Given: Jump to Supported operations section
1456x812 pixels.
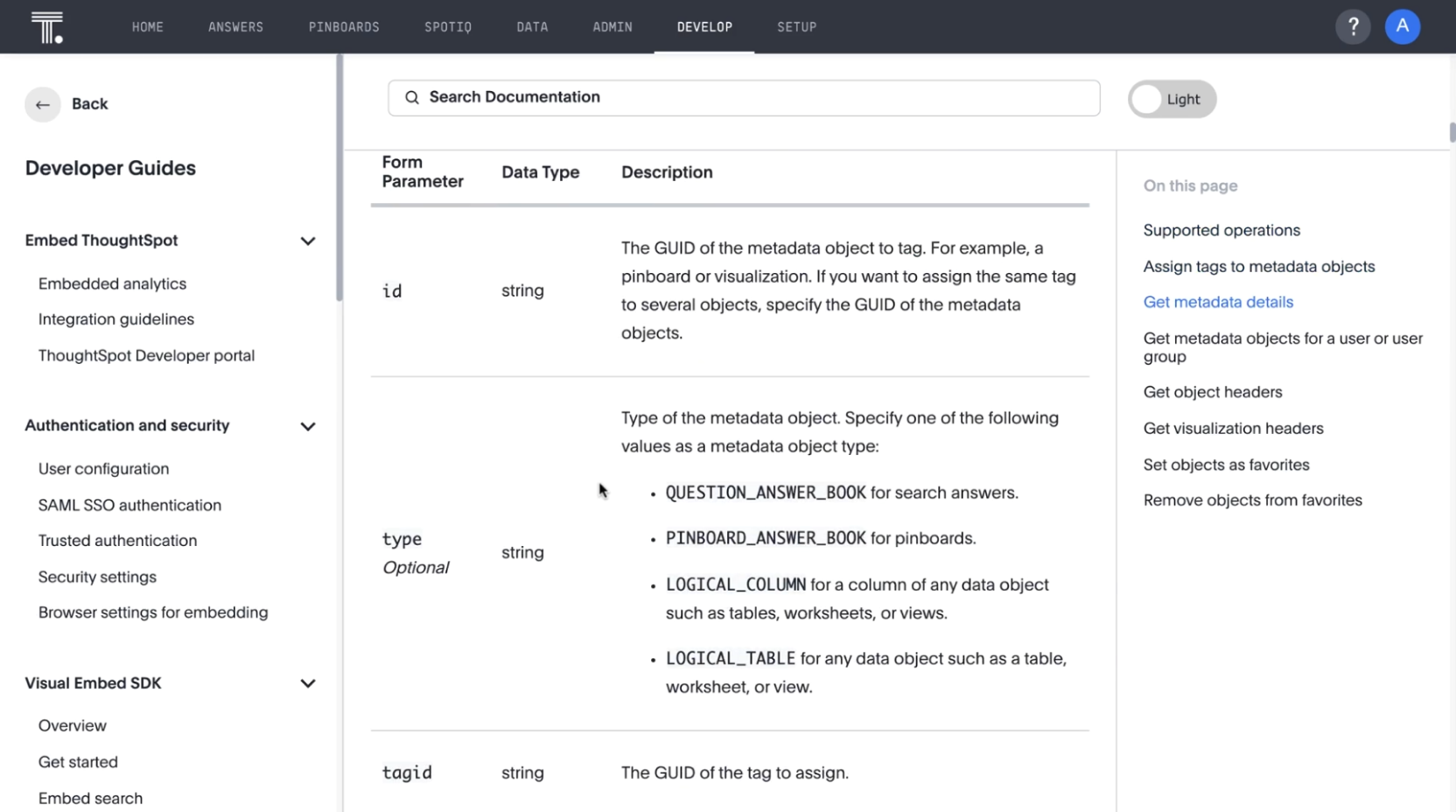Looking at the screenshot, I should pos(1221,231).
